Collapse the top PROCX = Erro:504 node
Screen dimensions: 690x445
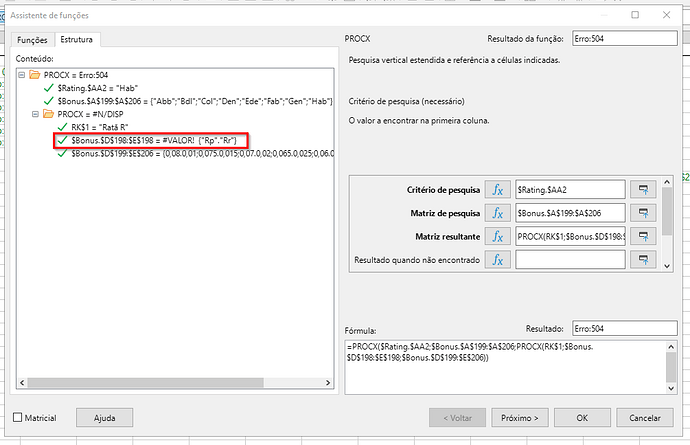tap(22, 75)
